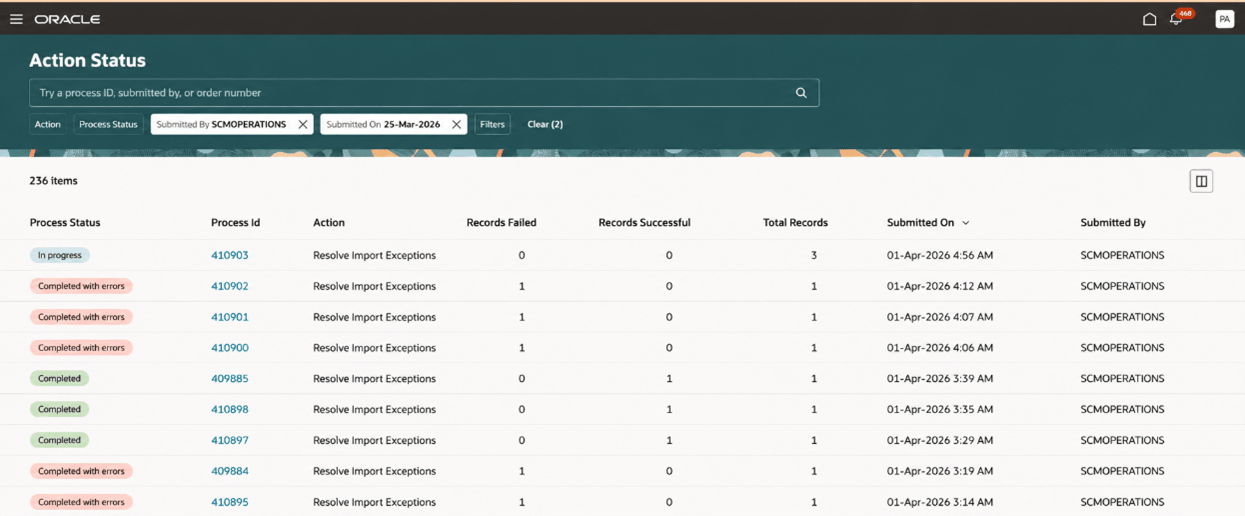Select Completed with errors badge for 410902
The image size is (1245, 516).
pyautogui.click(x=81, y=286)
